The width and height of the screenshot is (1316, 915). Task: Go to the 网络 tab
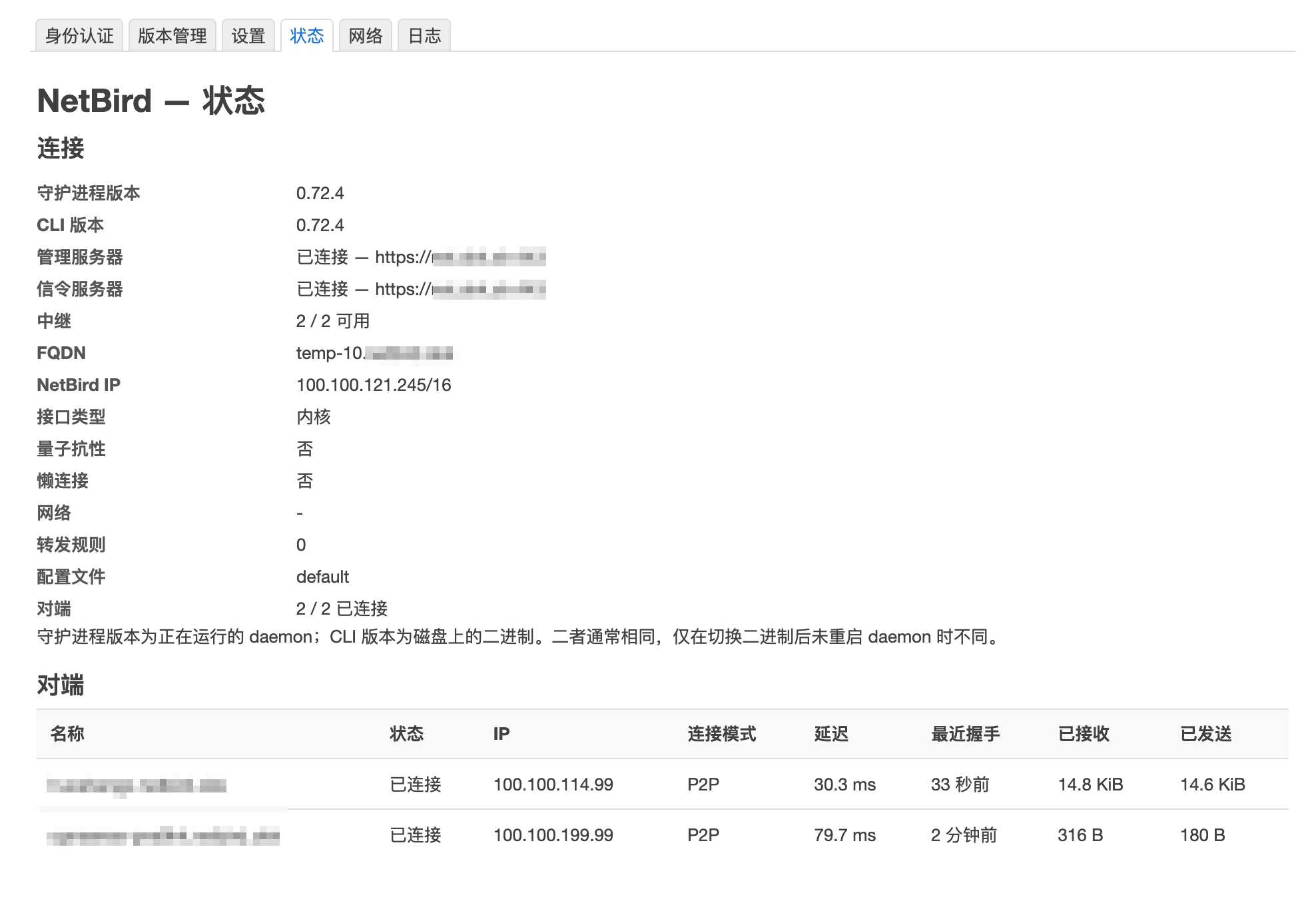pyautogui.click(x=366, y=35)
